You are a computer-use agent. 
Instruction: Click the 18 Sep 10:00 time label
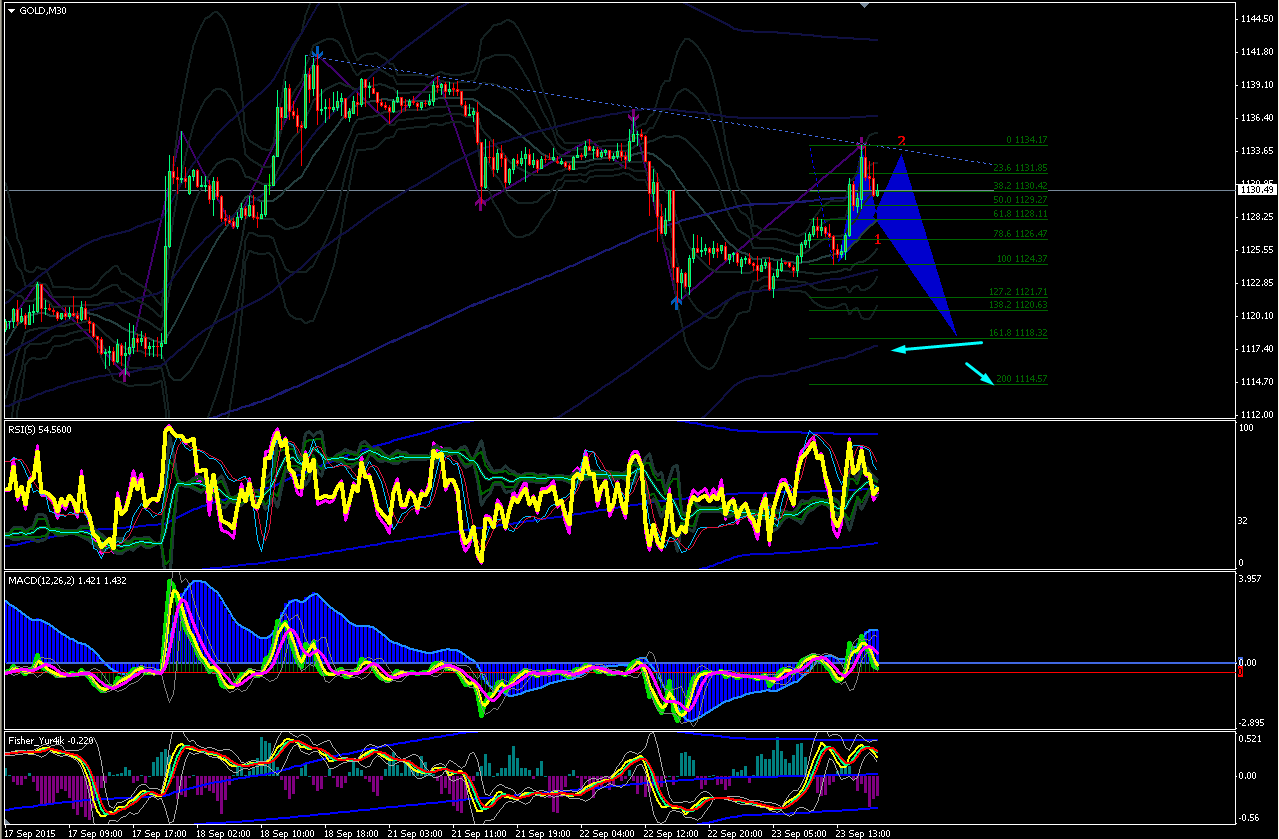coord(288,832)
